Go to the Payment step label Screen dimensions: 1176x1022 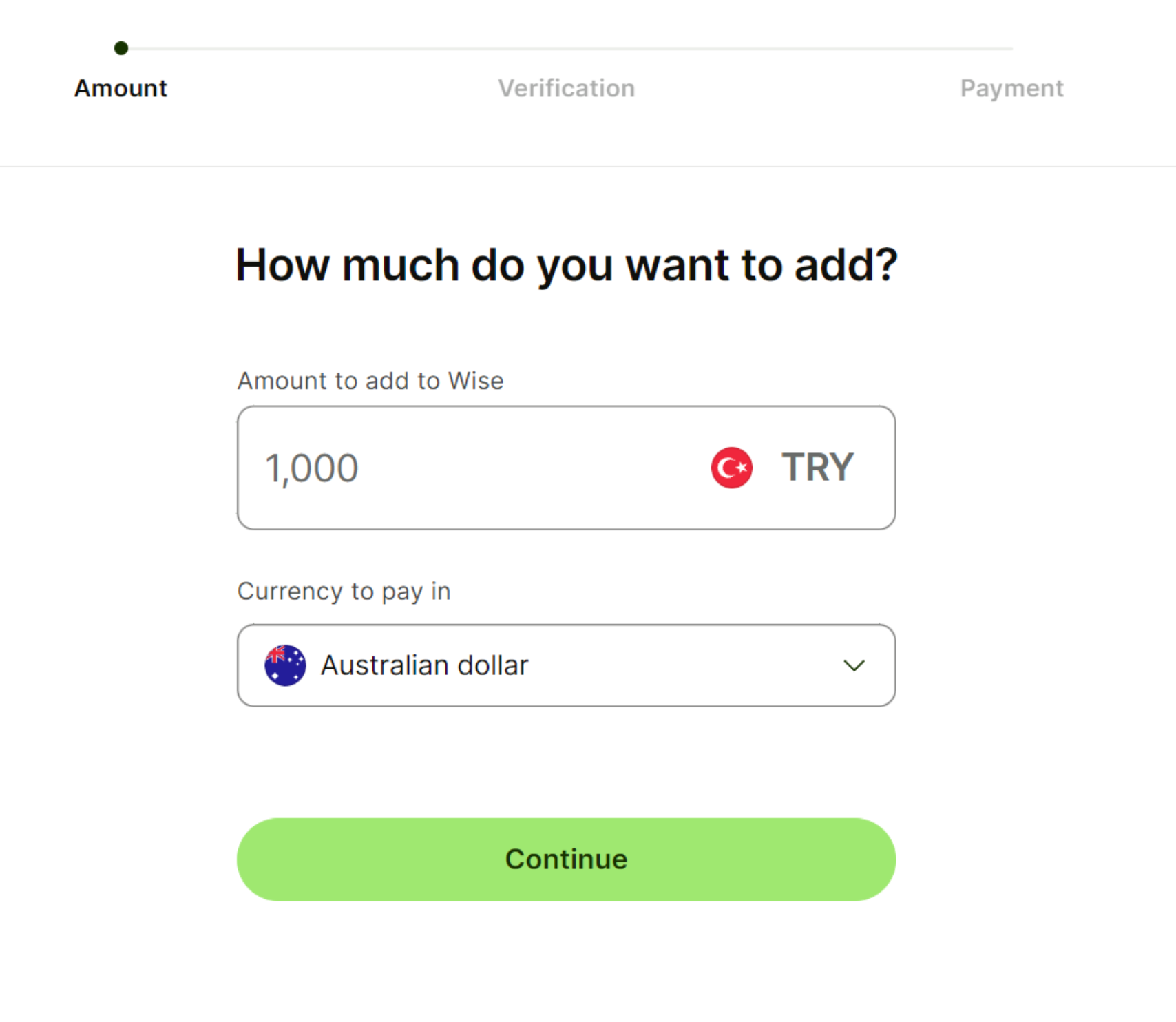click(1011, 88)
